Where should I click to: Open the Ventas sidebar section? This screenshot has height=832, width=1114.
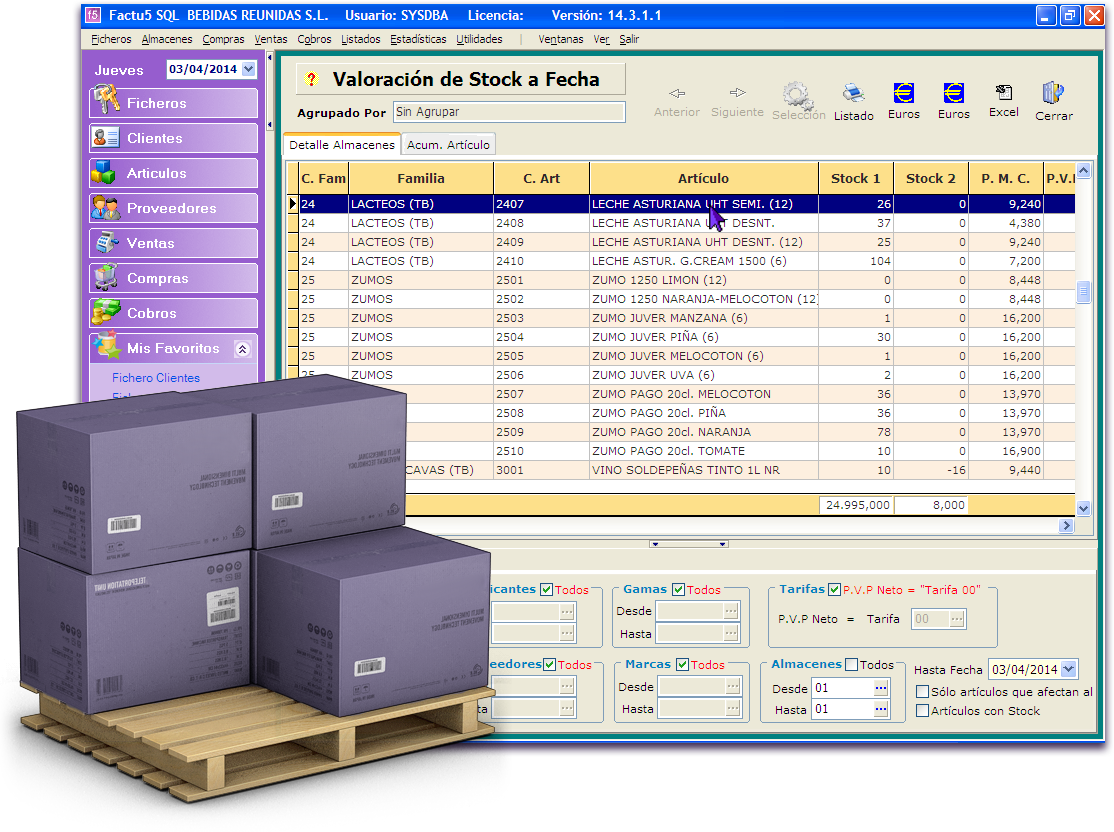(174, 243)
